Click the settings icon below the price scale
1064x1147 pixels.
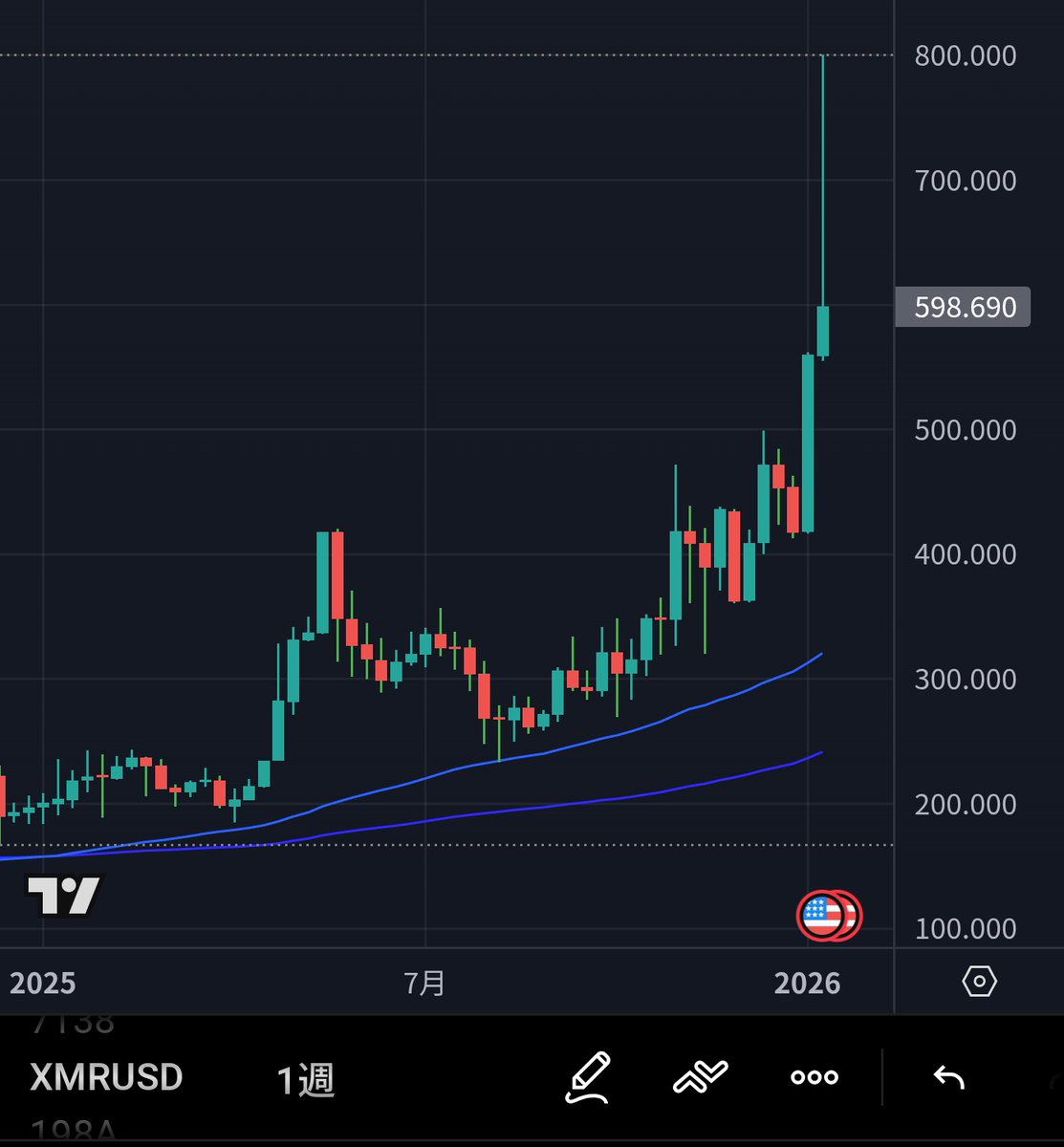pos(978,981)
